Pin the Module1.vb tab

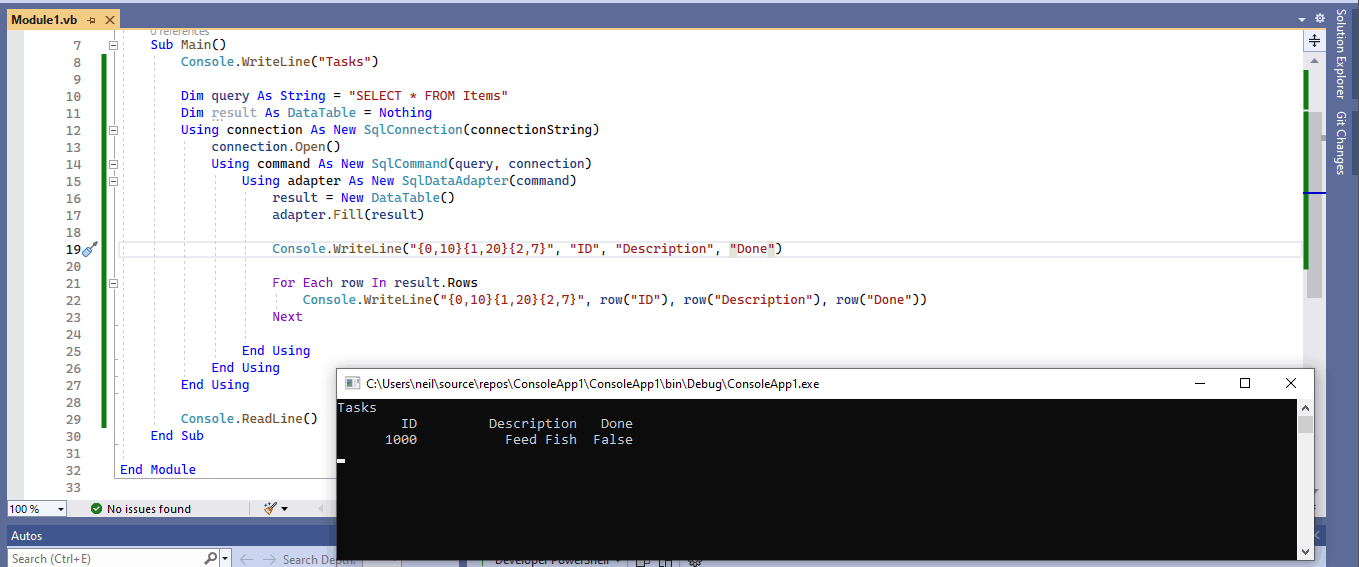[91, 20]
